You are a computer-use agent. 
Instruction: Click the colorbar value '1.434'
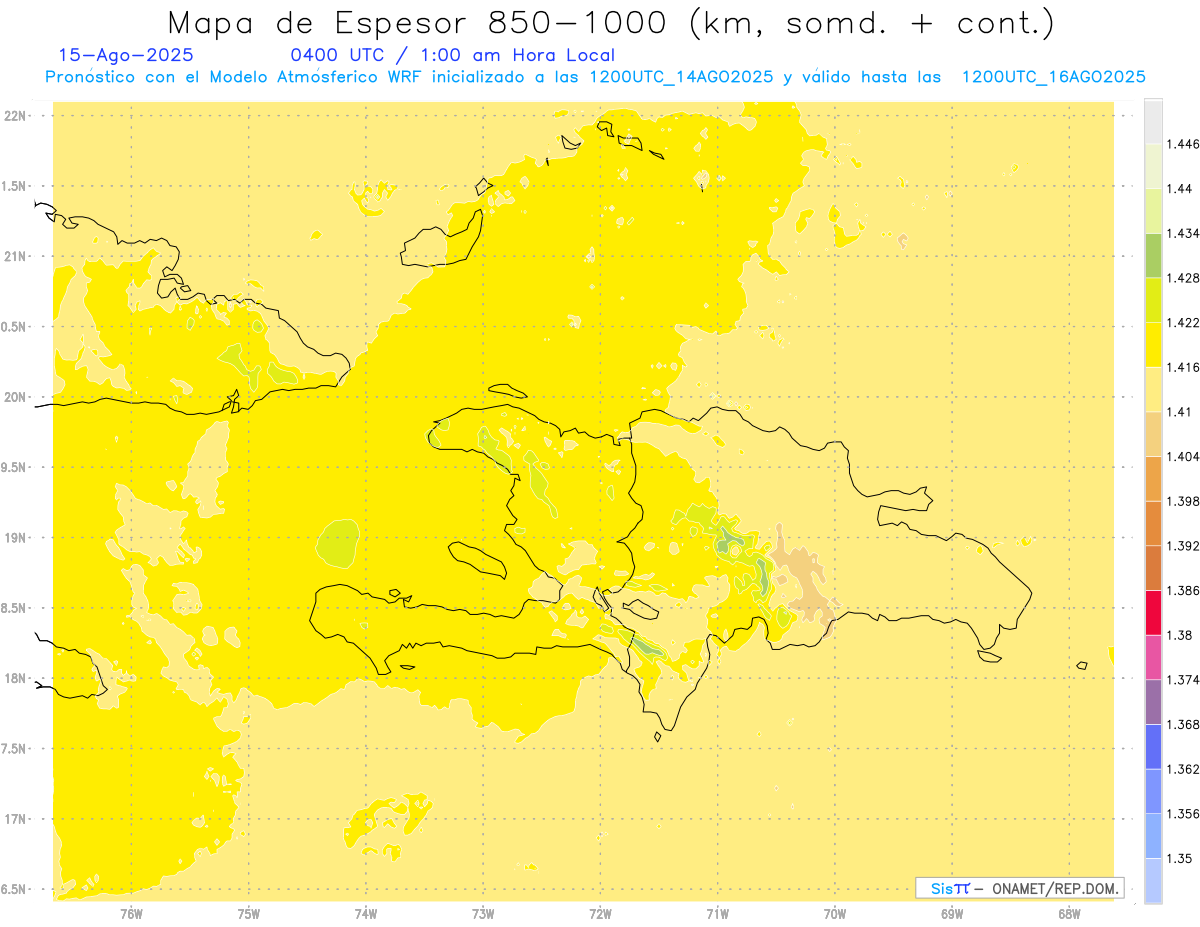pyautogui.click(x=1185, y=233)
